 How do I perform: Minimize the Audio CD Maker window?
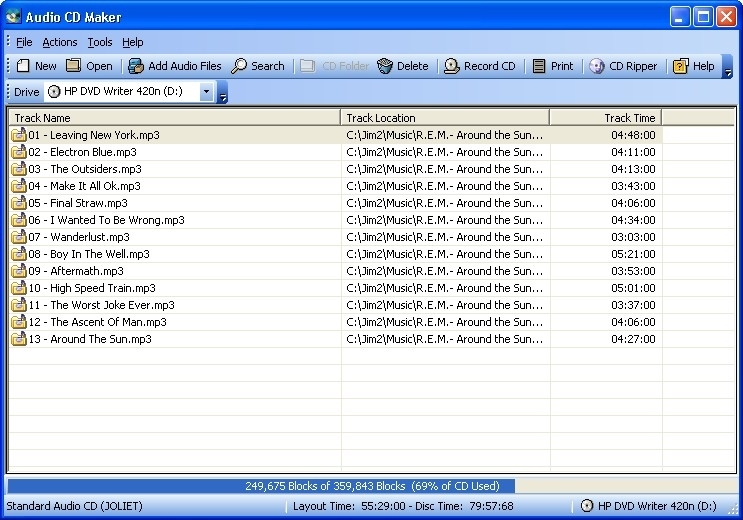(x=680, y=17)
